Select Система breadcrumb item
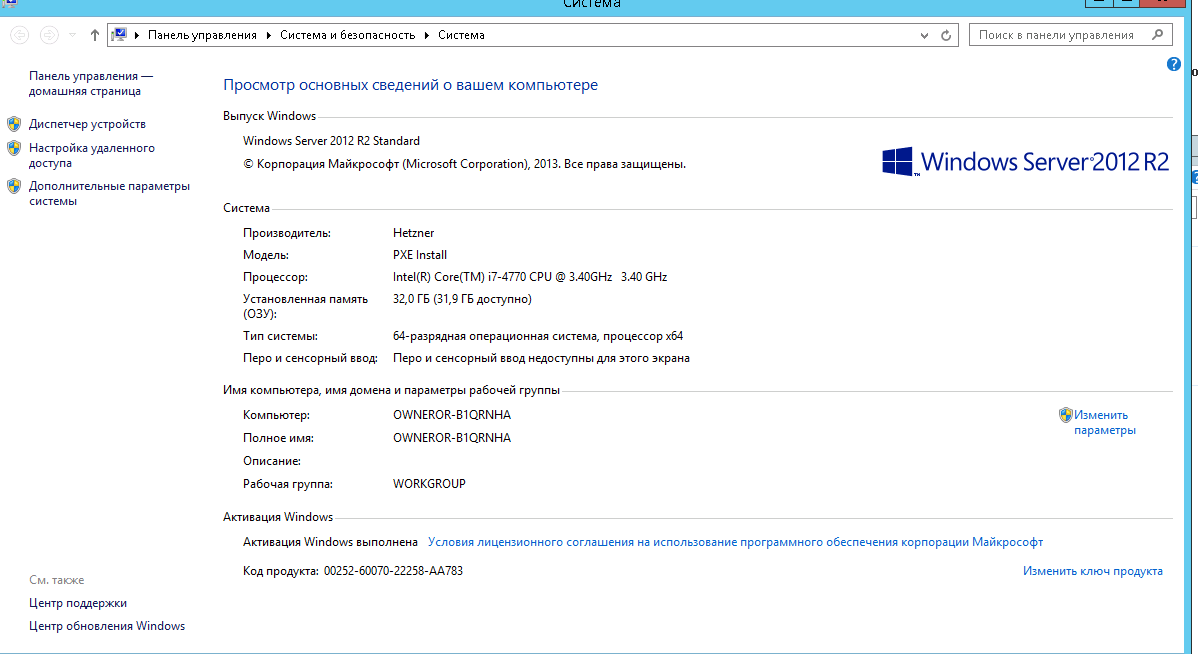The height and width of the screenshot is (654, 1198). [461, 35]
